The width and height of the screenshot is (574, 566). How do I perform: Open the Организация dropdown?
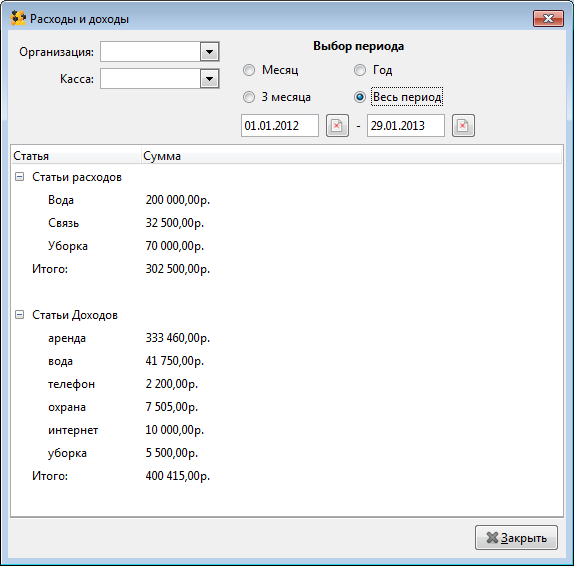click(209, 52)
